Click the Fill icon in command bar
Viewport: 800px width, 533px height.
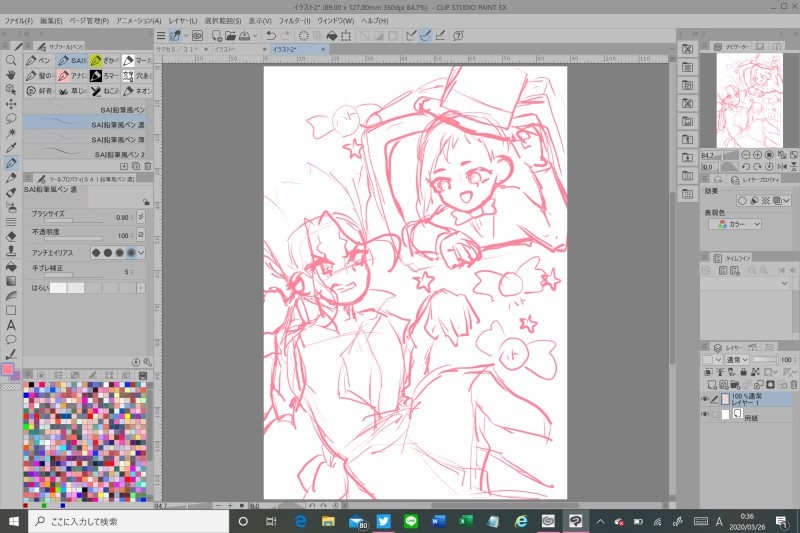click(332, 36)
